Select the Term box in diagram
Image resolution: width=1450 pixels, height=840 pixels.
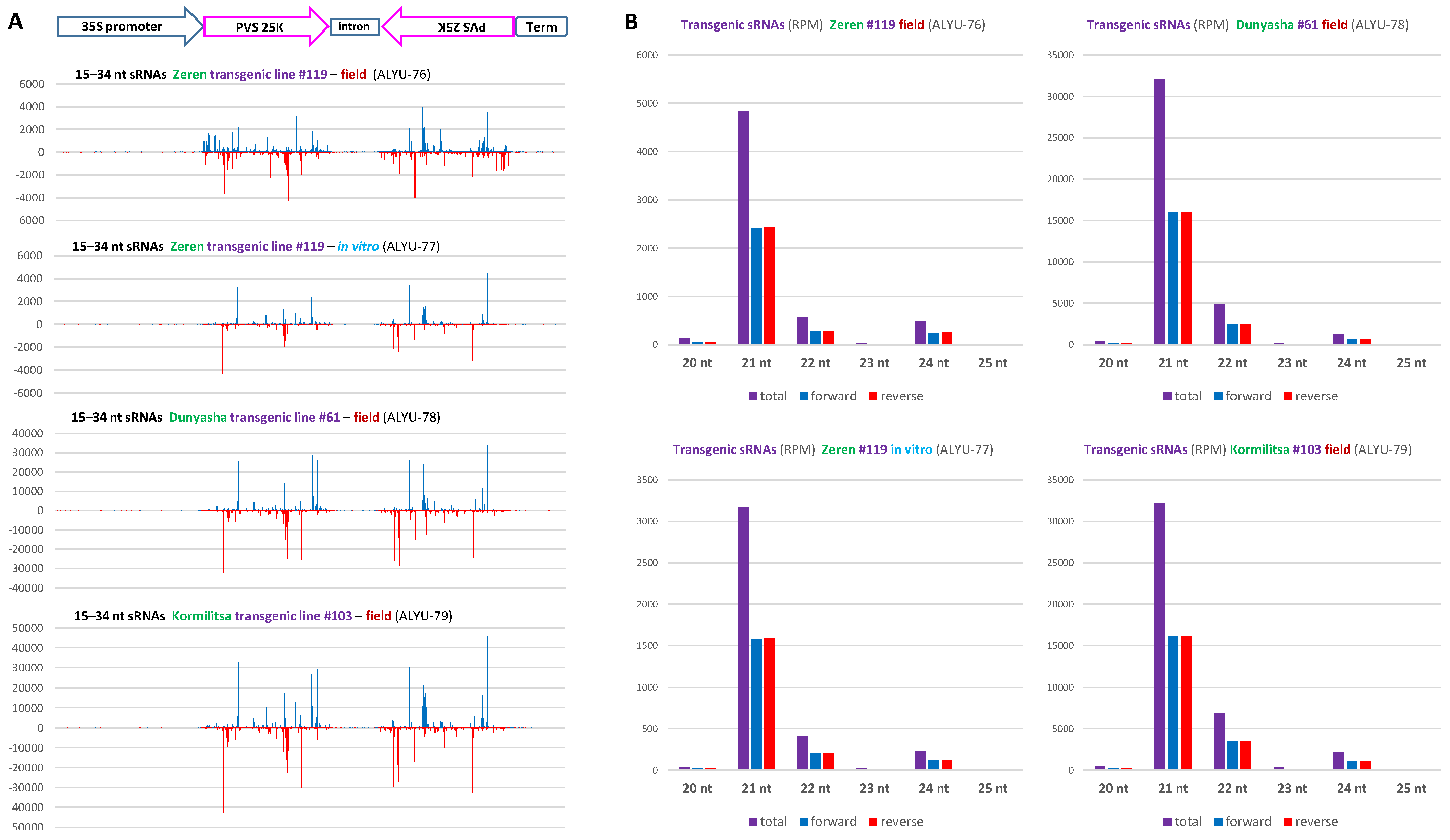541,27
